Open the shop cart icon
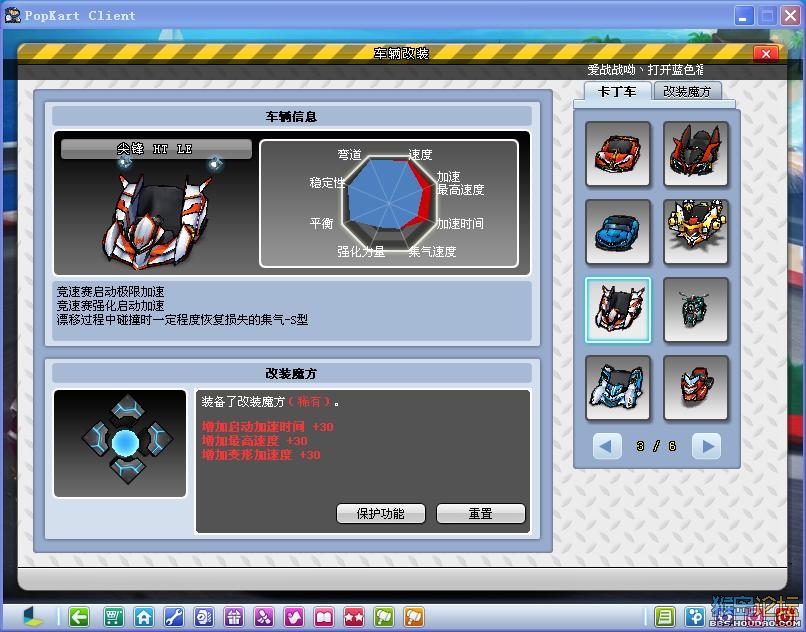 (113, 617)
